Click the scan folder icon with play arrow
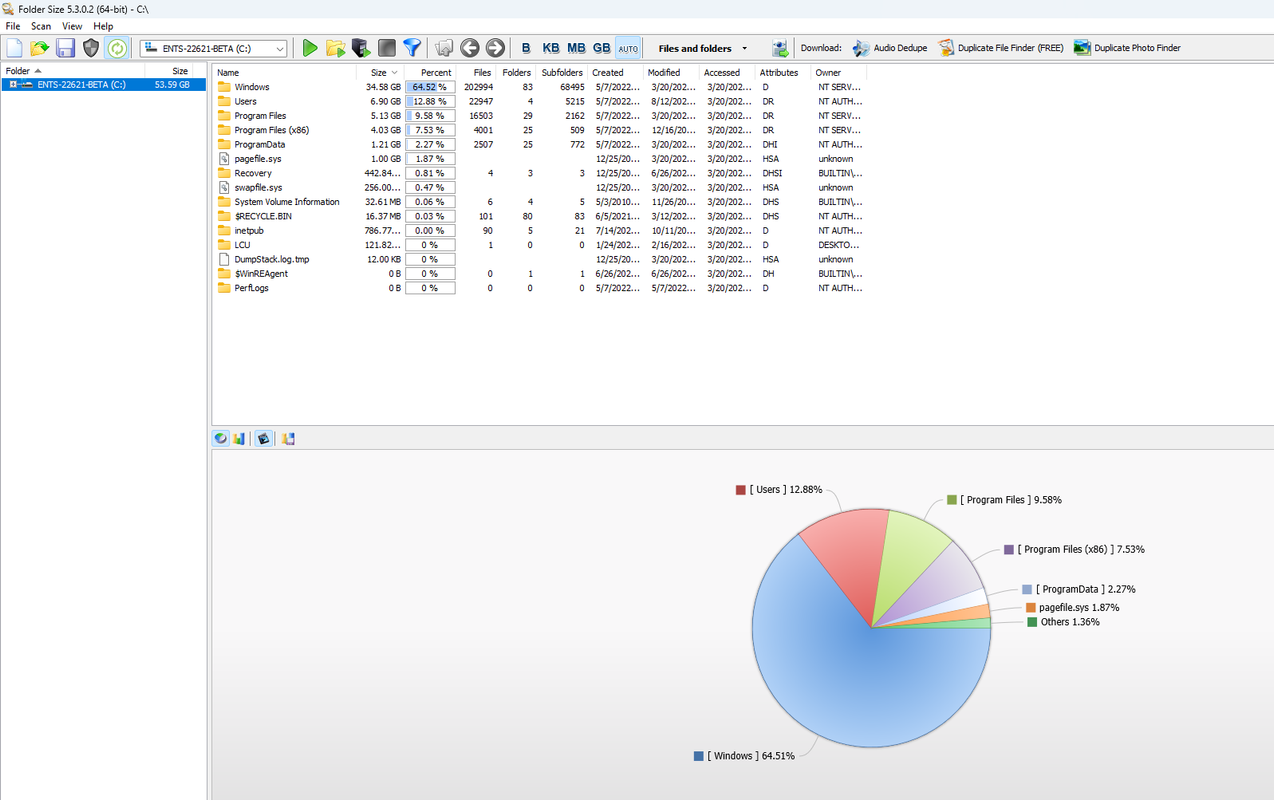This screenshot has width=1274, height=800. pos(335,48)
